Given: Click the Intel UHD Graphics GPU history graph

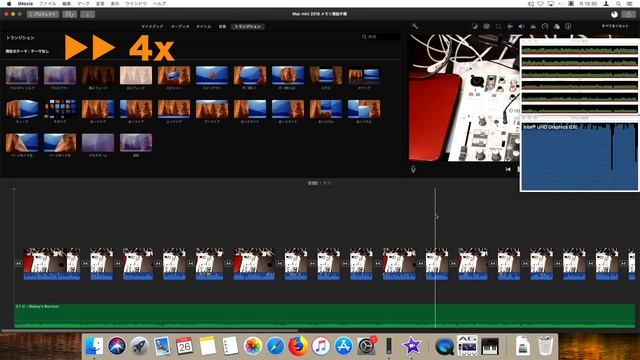Looking at the screenshot, I should [579, 156].
